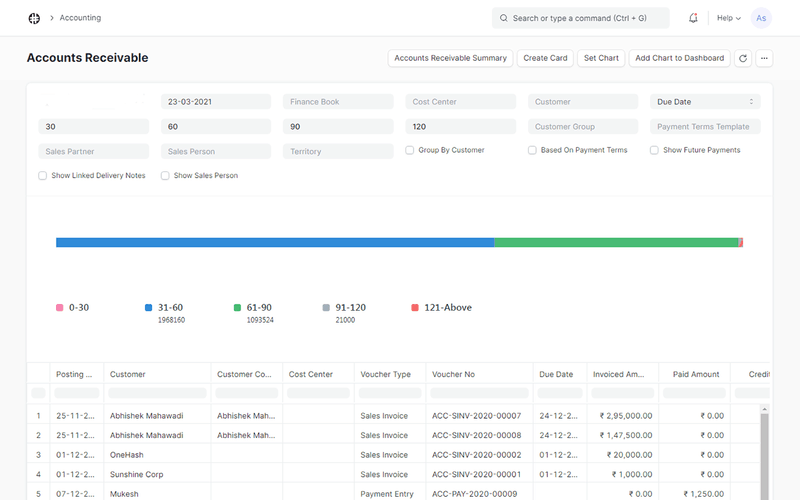Go to Accounting breadcrumb

(80, 18)
